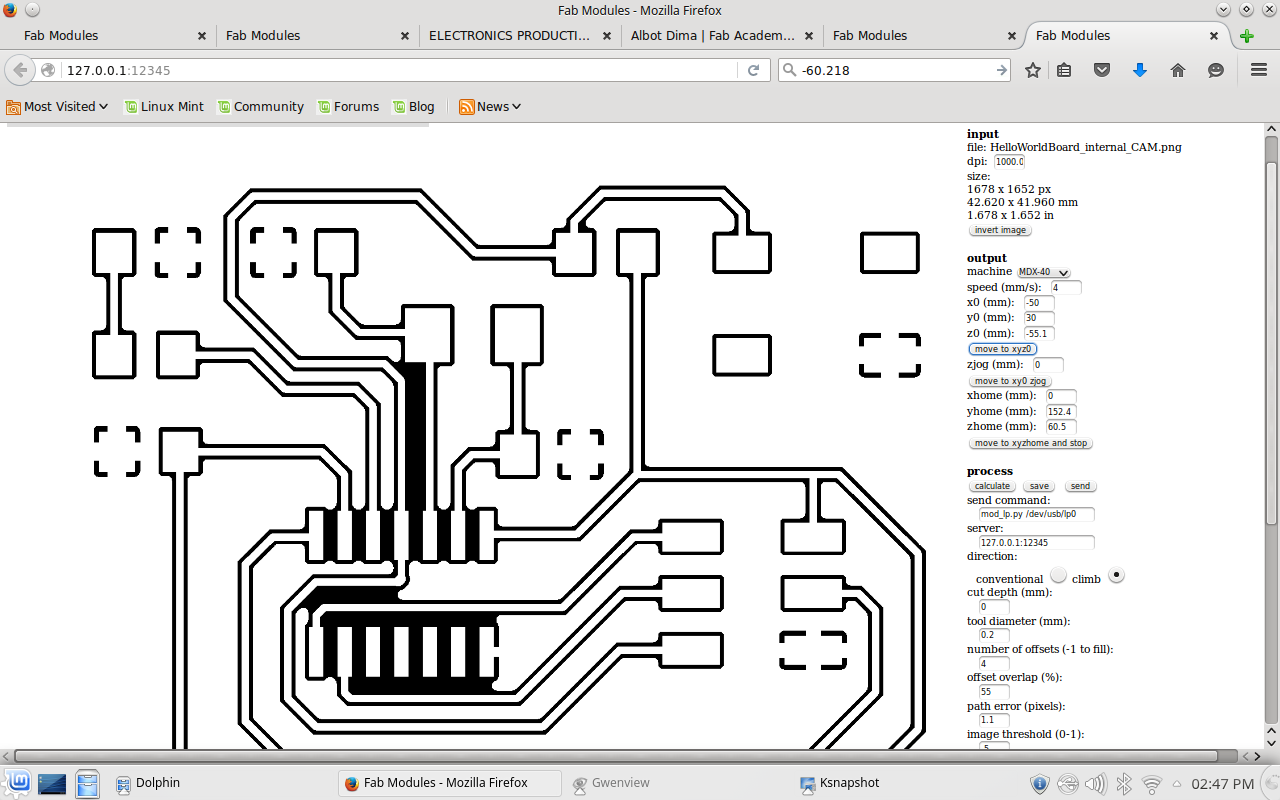This screenshot has height=800, width=1280.
Task: Click the show desktop taskbar icon
Action: point(52,783)
